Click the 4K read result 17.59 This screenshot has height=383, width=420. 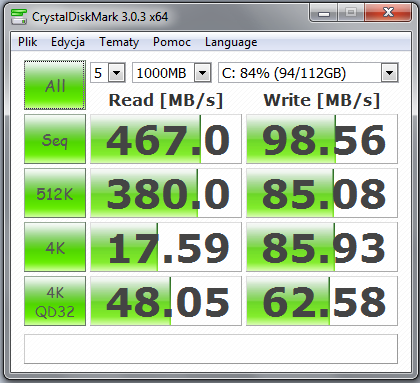166,247
